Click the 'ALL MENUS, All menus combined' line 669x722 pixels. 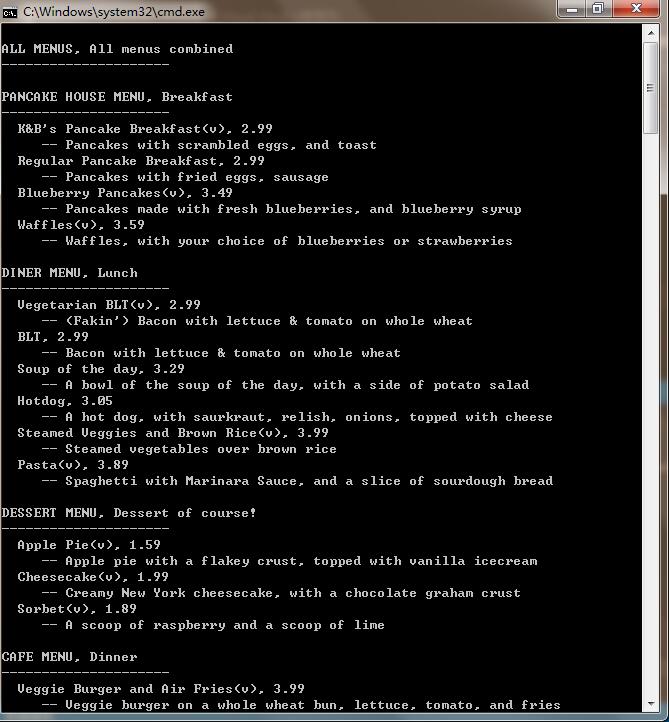pyautogui.click(x=117, y=49)
